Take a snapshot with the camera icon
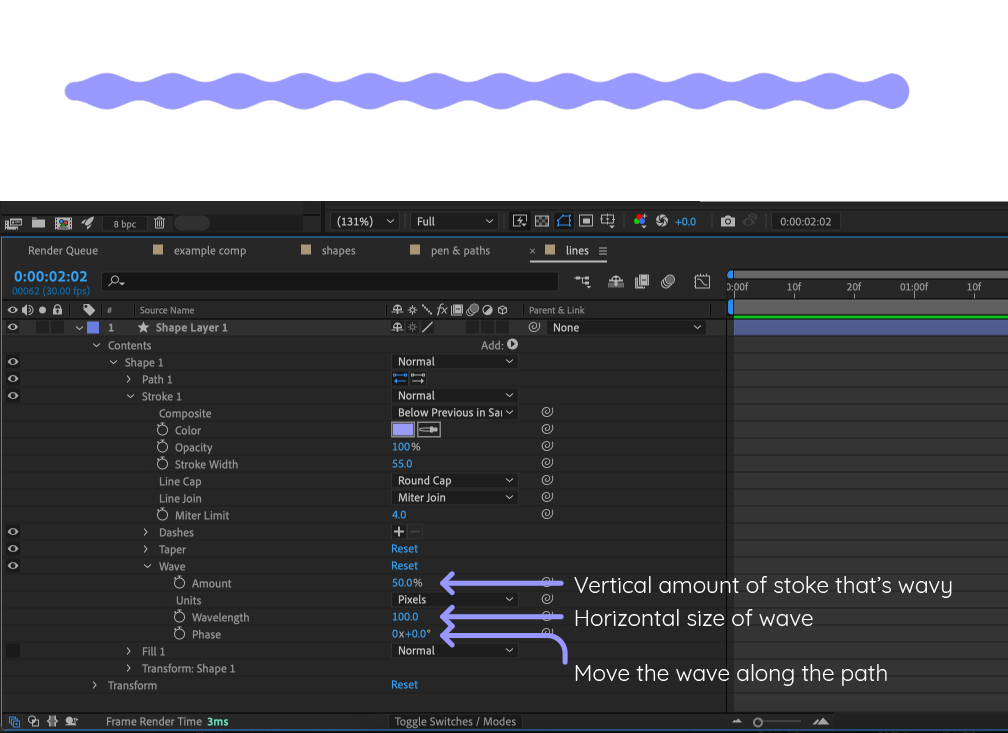Screen dimensions: 1008x733 tap(728, 221)
